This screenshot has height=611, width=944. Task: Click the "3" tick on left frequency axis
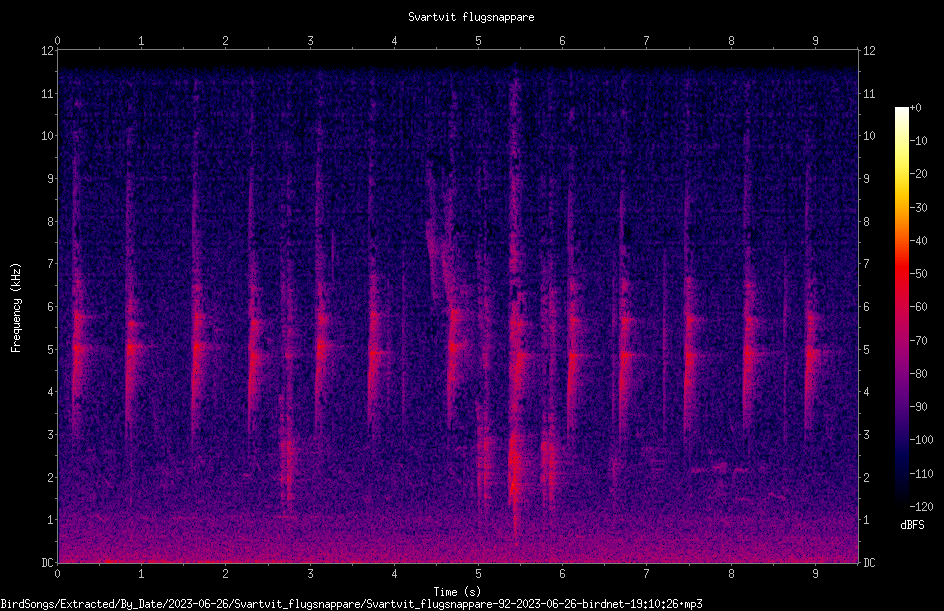pyautogui.click(x=51, y=435)
